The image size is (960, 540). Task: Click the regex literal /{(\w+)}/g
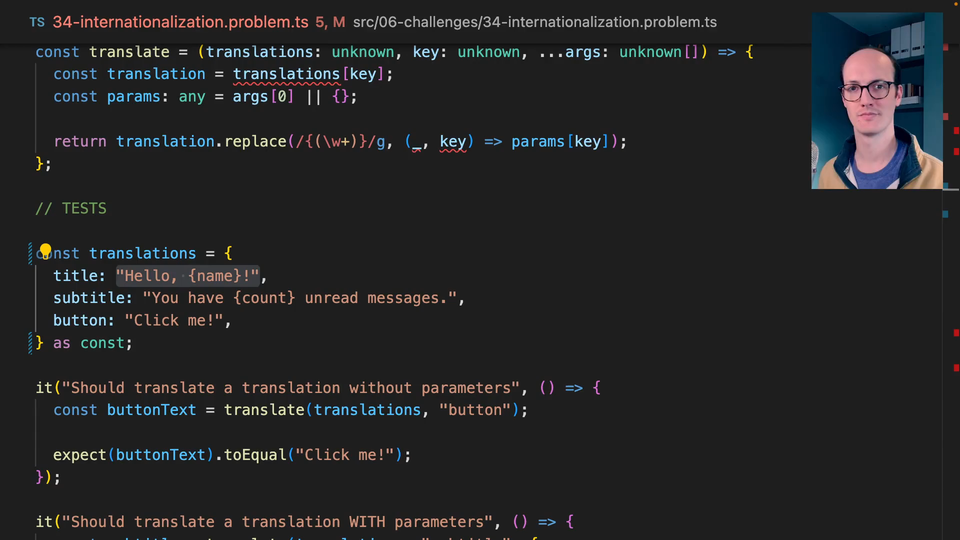(340, 141)
